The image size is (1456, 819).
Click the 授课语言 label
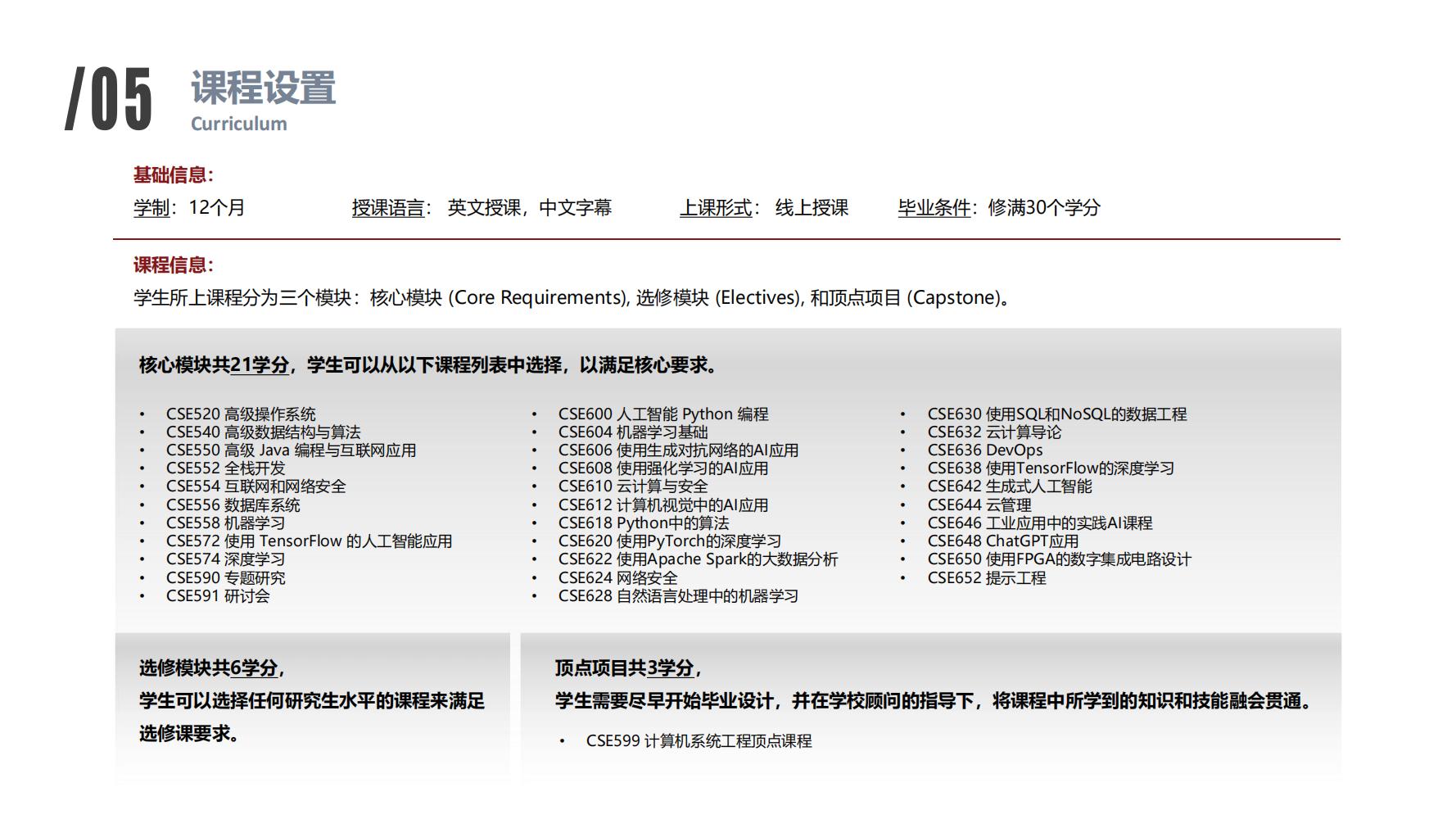pos(389,207)
